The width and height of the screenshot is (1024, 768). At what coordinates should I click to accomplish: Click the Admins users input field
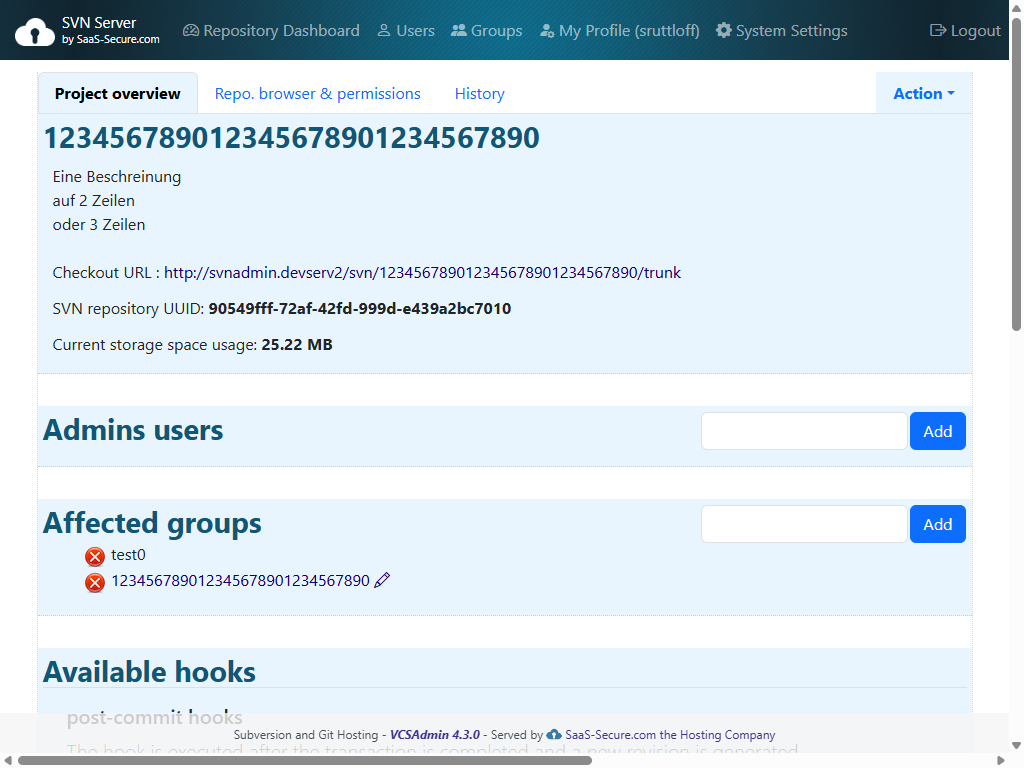[x=803, y=431]
